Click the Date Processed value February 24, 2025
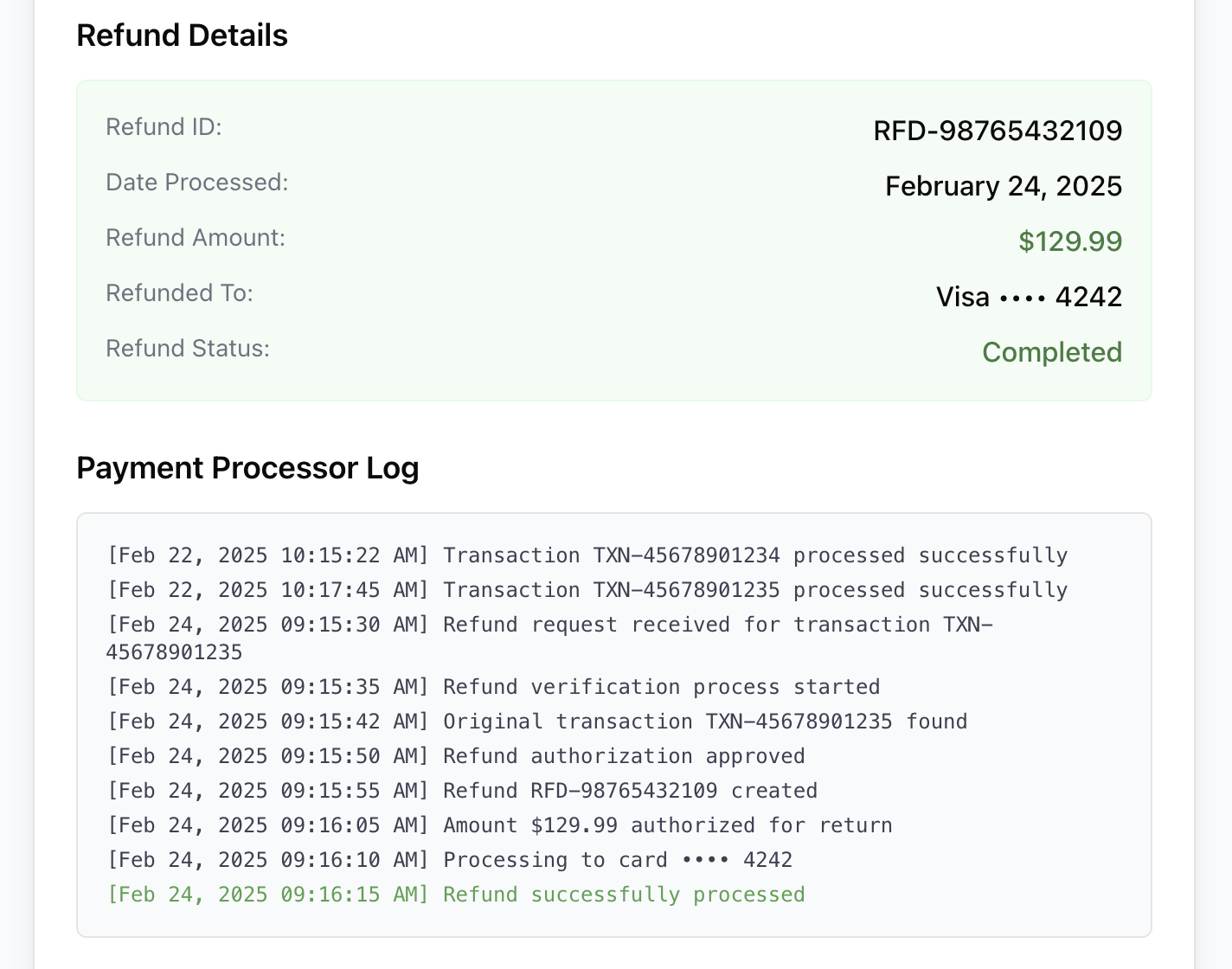1232x969 pixels. click(x=1003, y=185)
